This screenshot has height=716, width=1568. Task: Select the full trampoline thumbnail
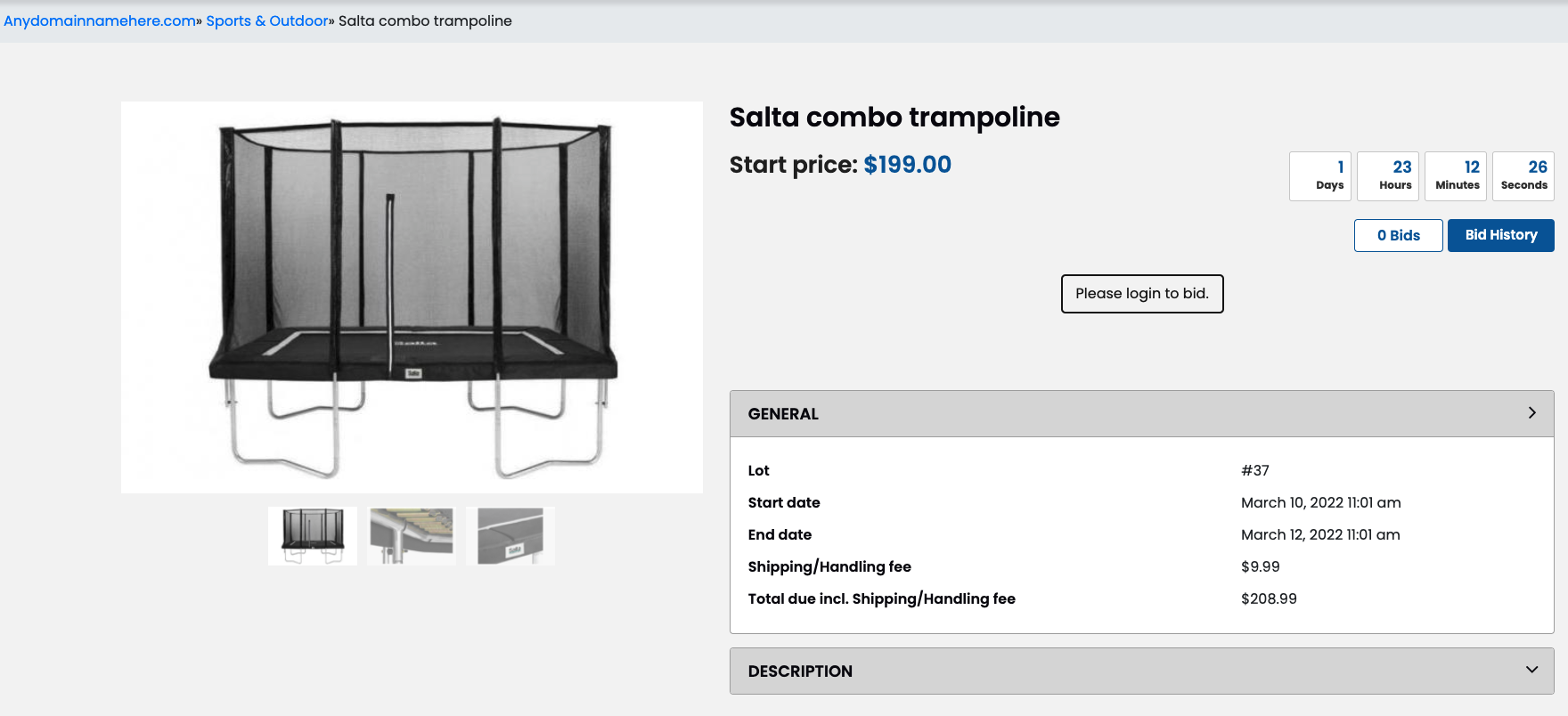click(312, 535)
